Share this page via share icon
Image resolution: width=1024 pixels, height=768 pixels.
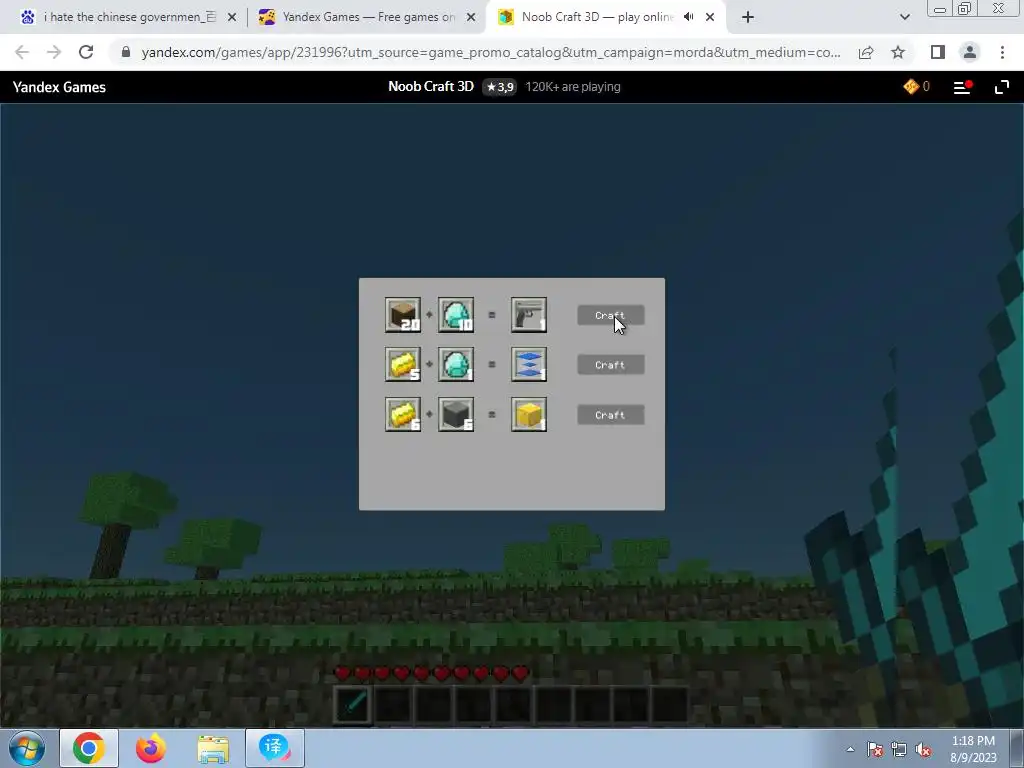(866, 52)
